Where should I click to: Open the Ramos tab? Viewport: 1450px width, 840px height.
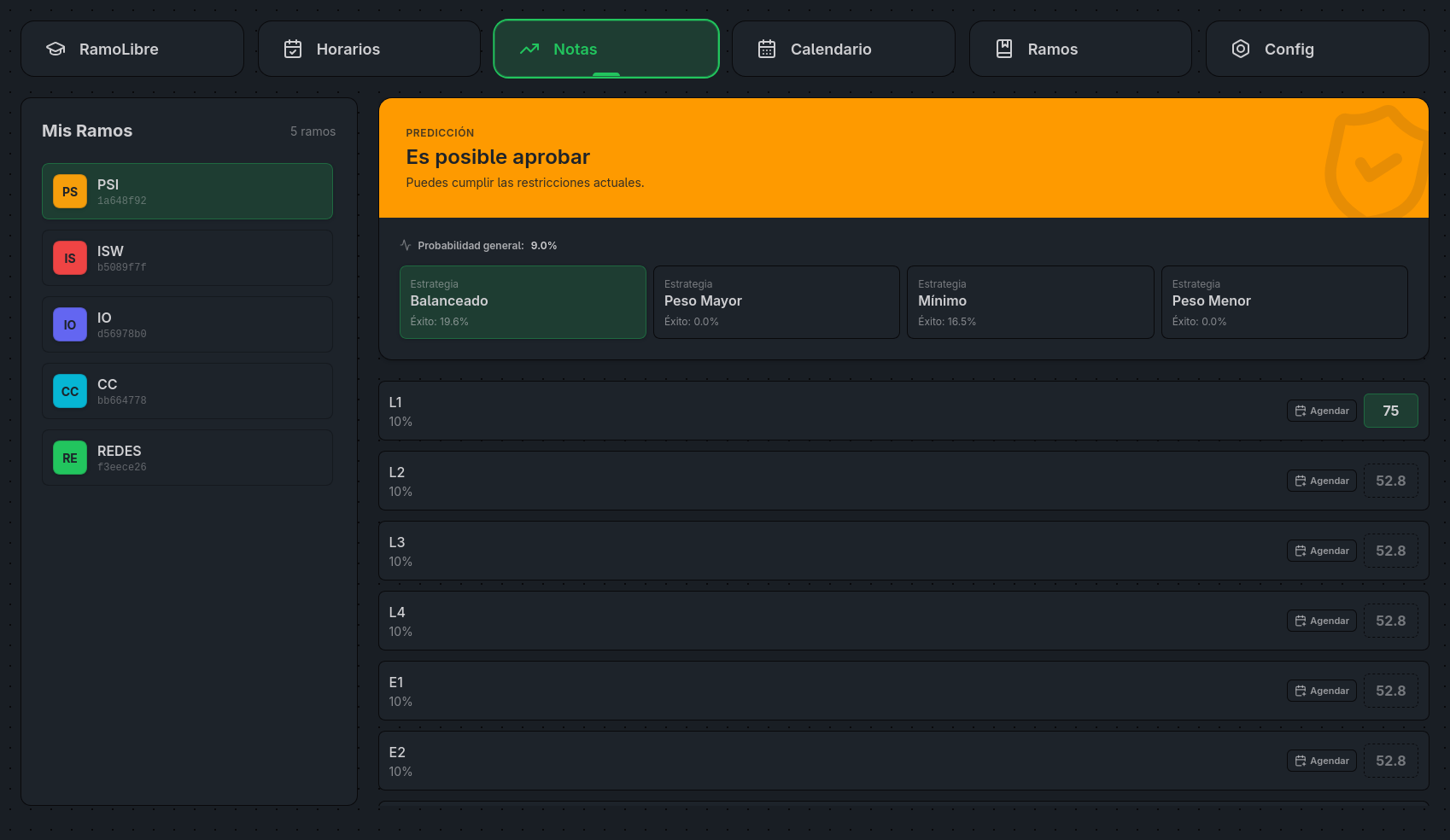(x=1080, y=49)
